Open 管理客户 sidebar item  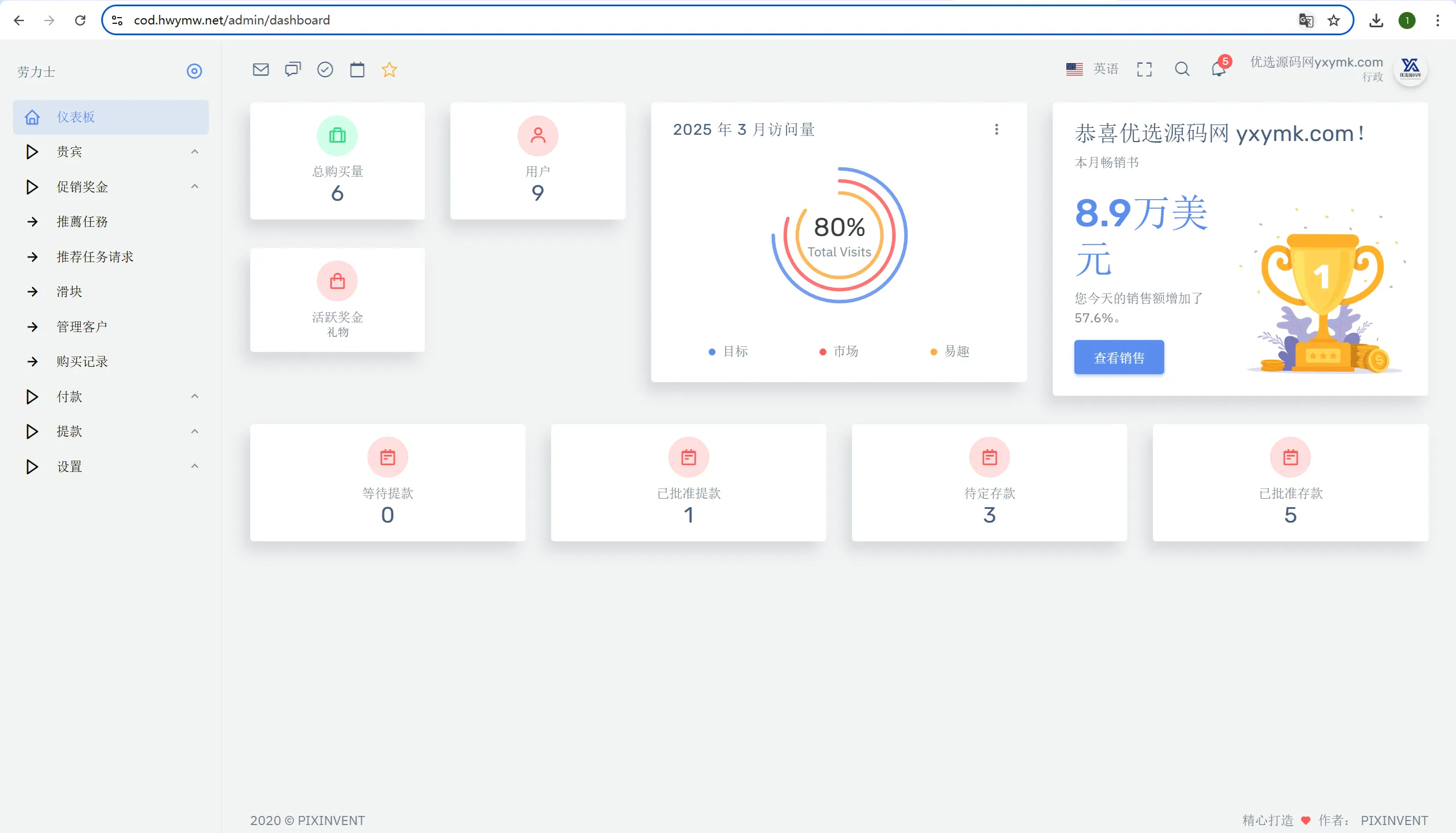click(x=82, y=327)
